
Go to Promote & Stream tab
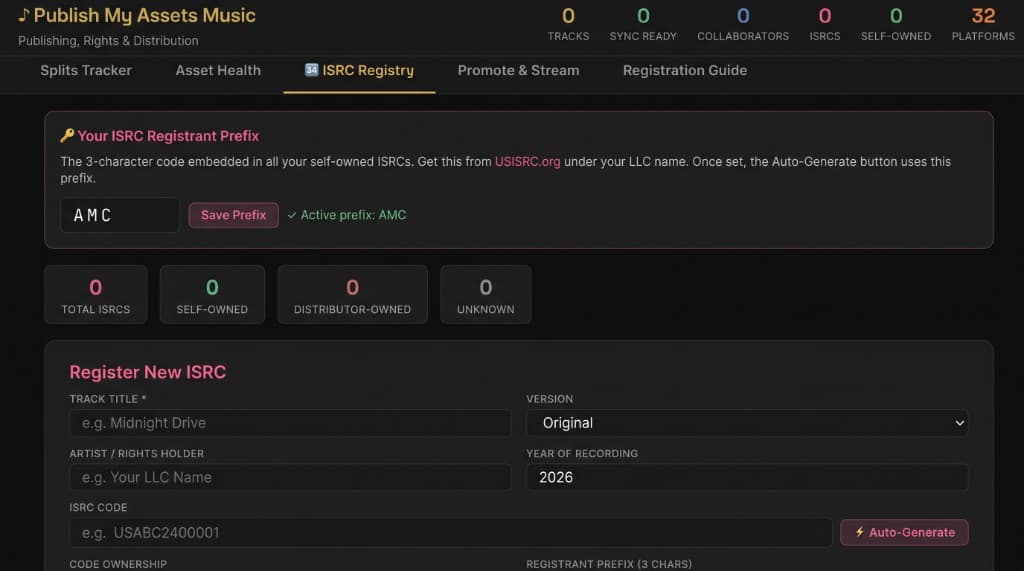519,71
